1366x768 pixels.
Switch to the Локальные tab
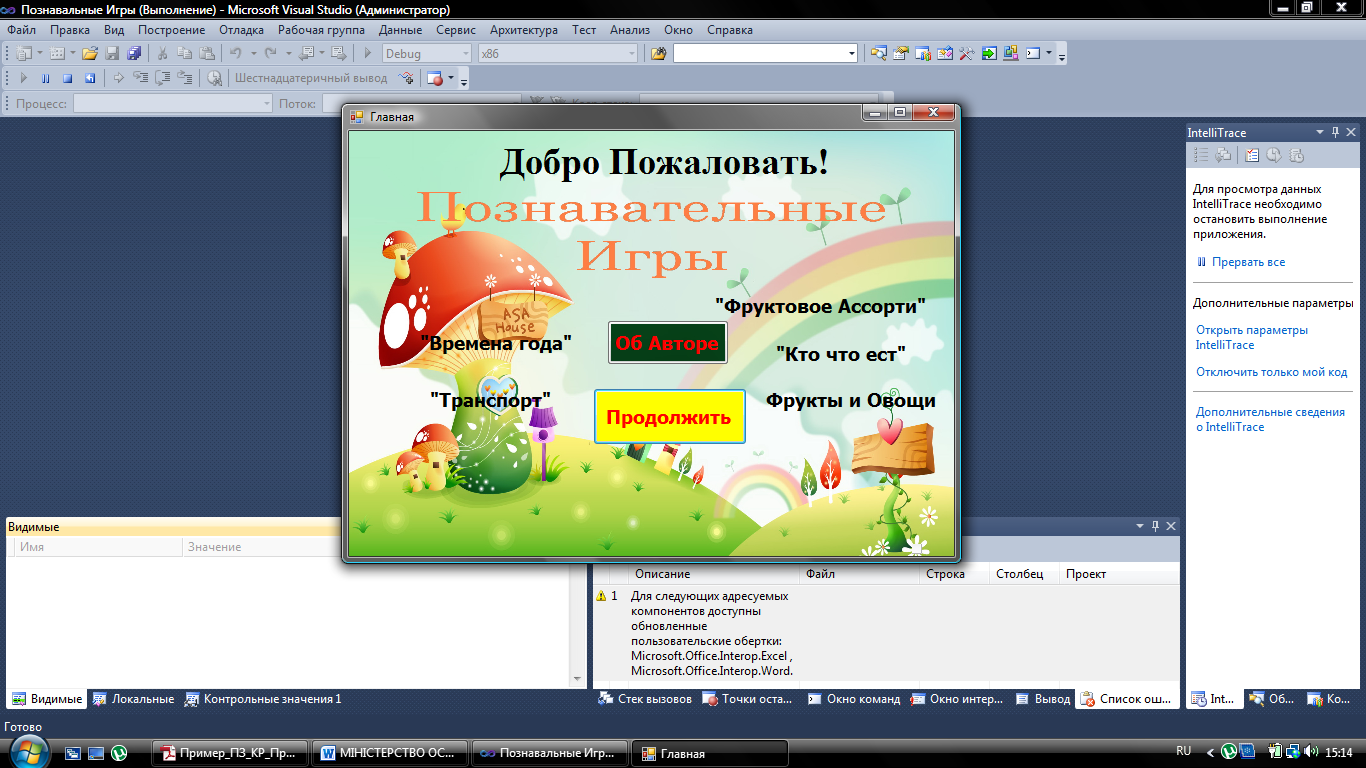pyautogui.click(x=133, y=699)
